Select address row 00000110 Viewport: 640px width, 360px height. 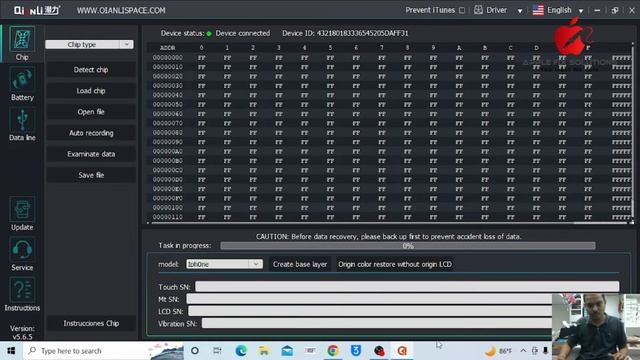(390, 217)
